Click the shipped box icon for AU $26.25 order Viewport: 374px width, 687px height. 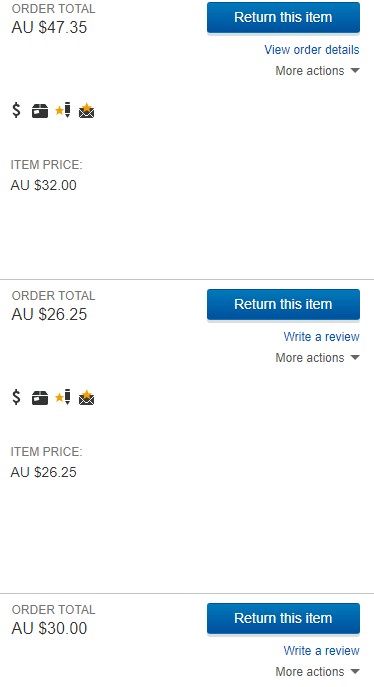[x=40, y=398]
